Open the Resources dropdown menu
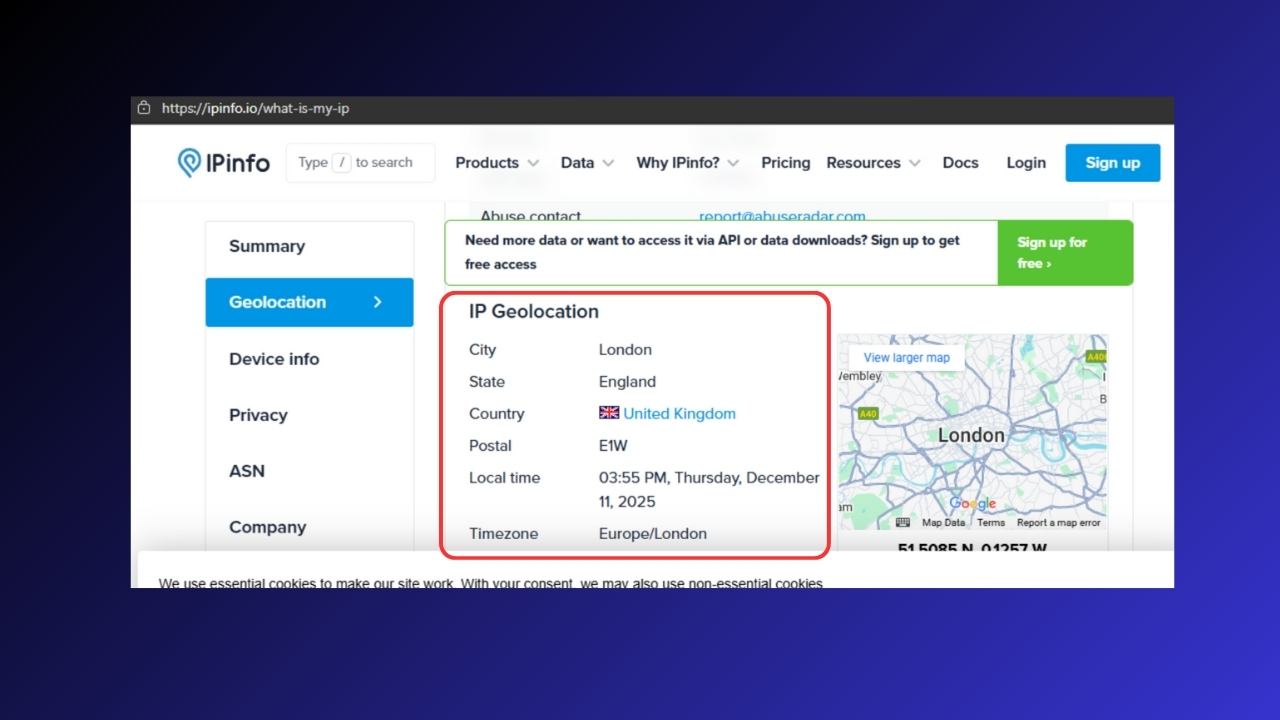The height and width of the screenshot is (720, 1280). pos(873,163)
